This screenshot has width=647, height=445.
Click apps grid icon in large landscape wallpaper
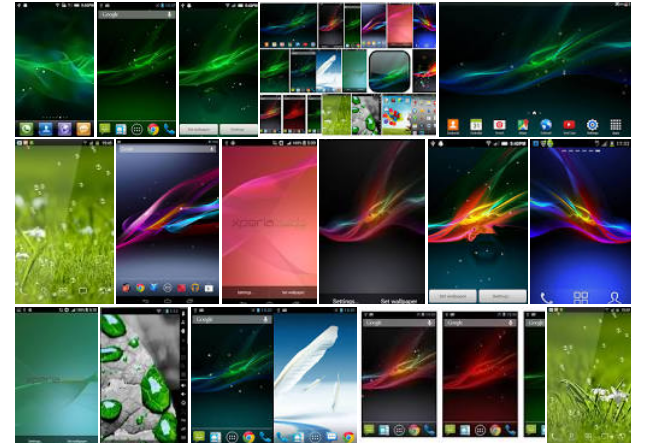[x=616, y=125]
